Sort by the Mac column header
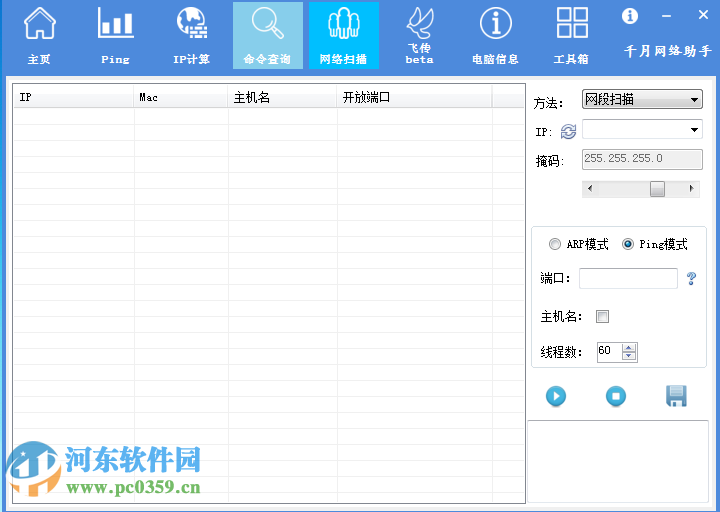The image size is (720, 512). click(181, 97)
